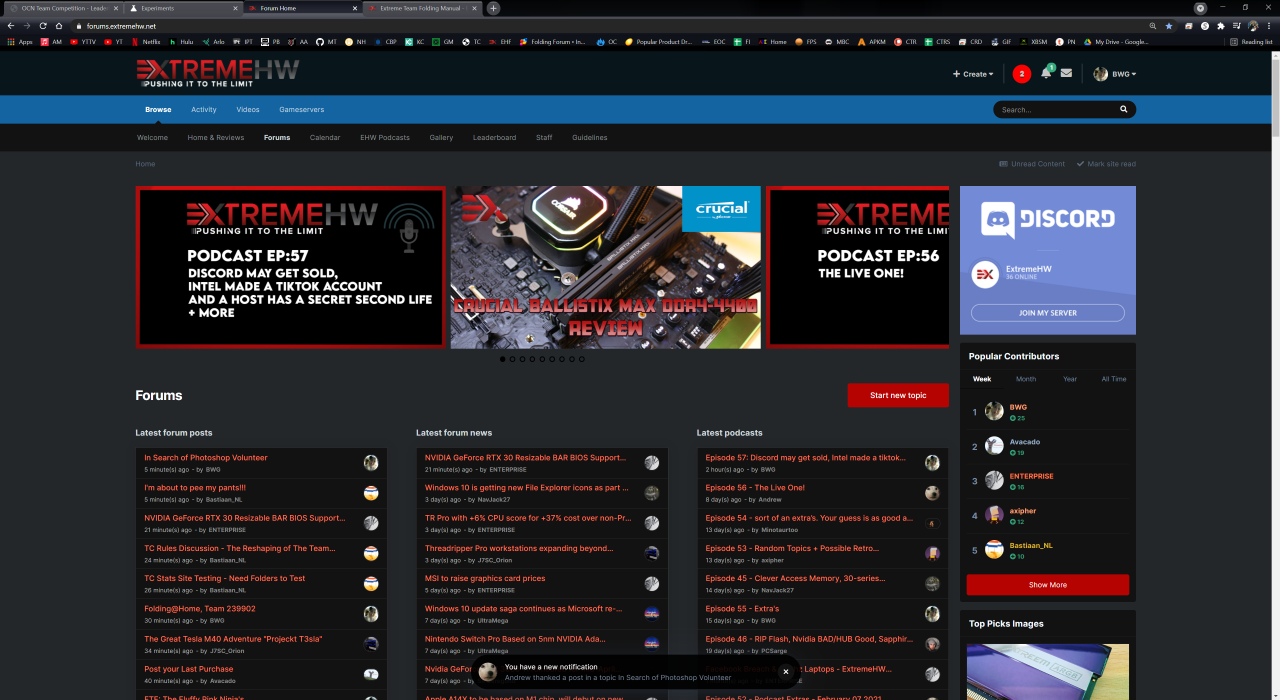1280x700 pixels.
Task: Dismiss the new notification popup
Action: pos(786,672)
